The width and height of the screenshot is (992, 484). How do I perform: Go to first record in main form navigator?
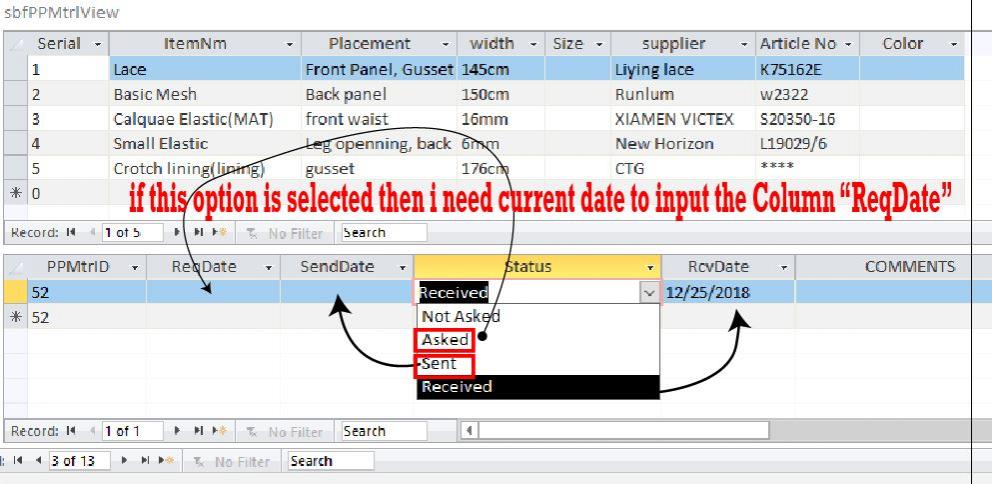click(x=18, y=461)
